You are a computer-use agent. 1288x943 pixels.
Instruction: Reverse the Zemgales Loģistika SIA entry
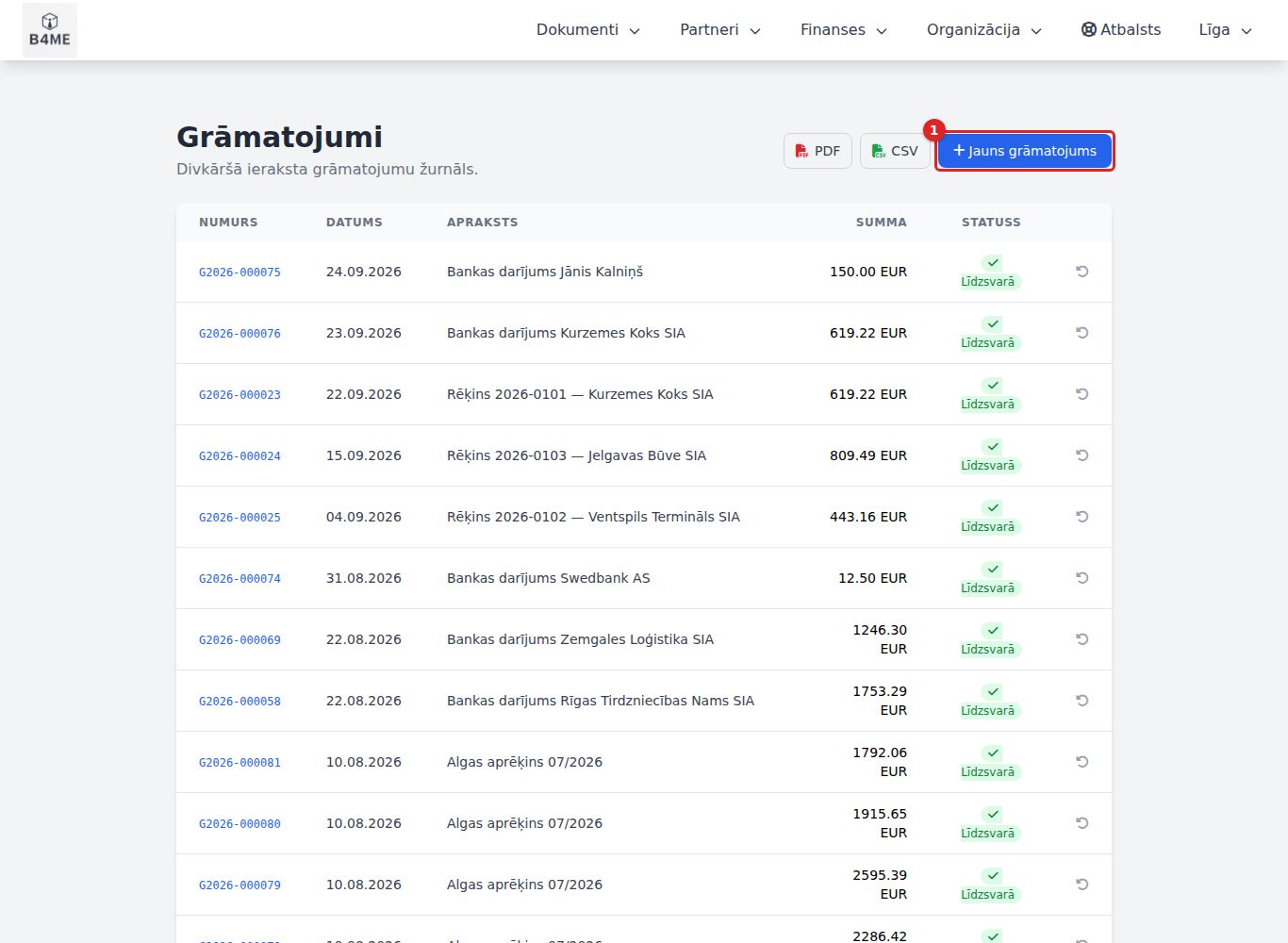point(1082,639)
